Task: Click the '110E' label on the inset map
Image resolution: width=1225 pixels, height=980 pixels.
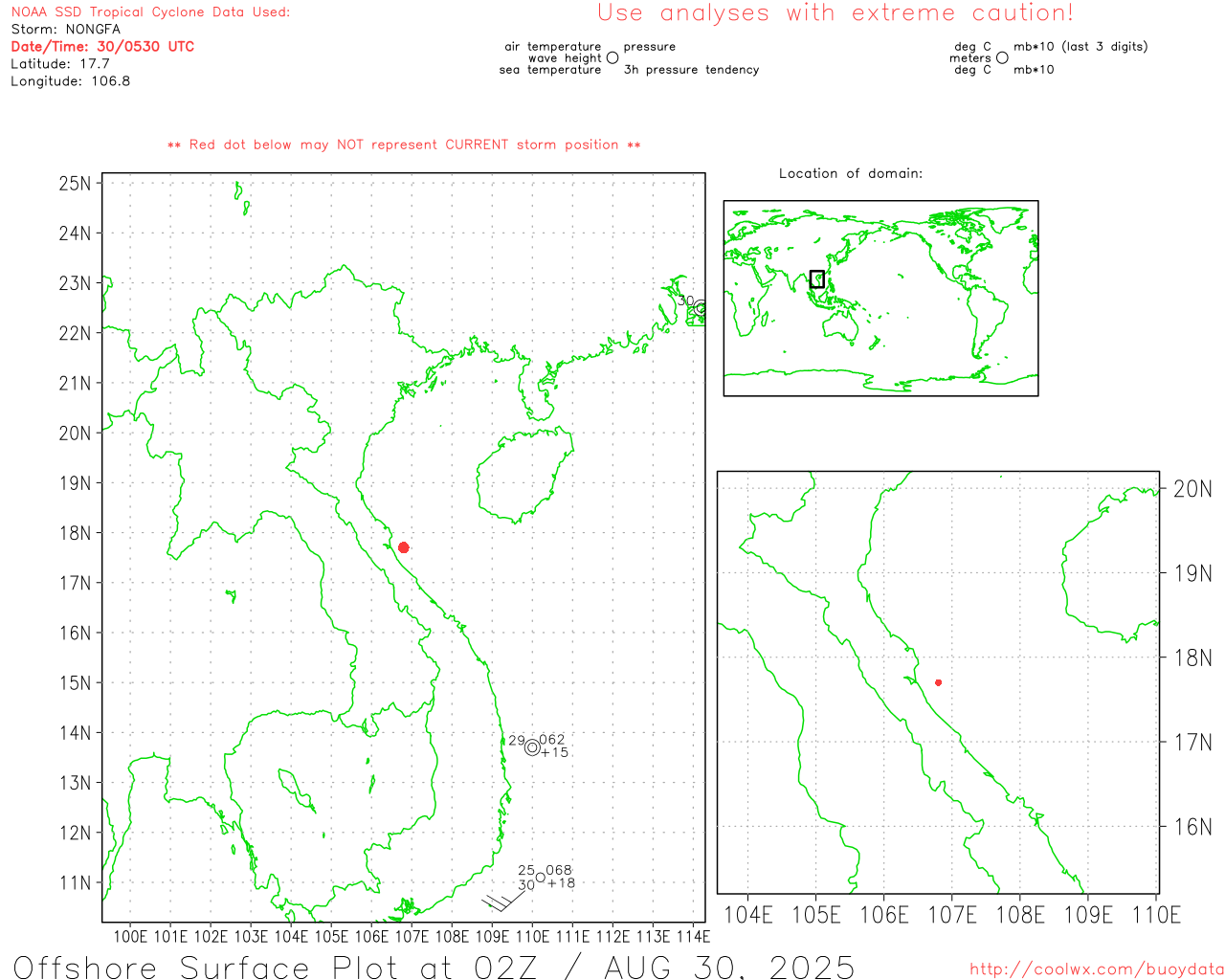Action: 1156,915
